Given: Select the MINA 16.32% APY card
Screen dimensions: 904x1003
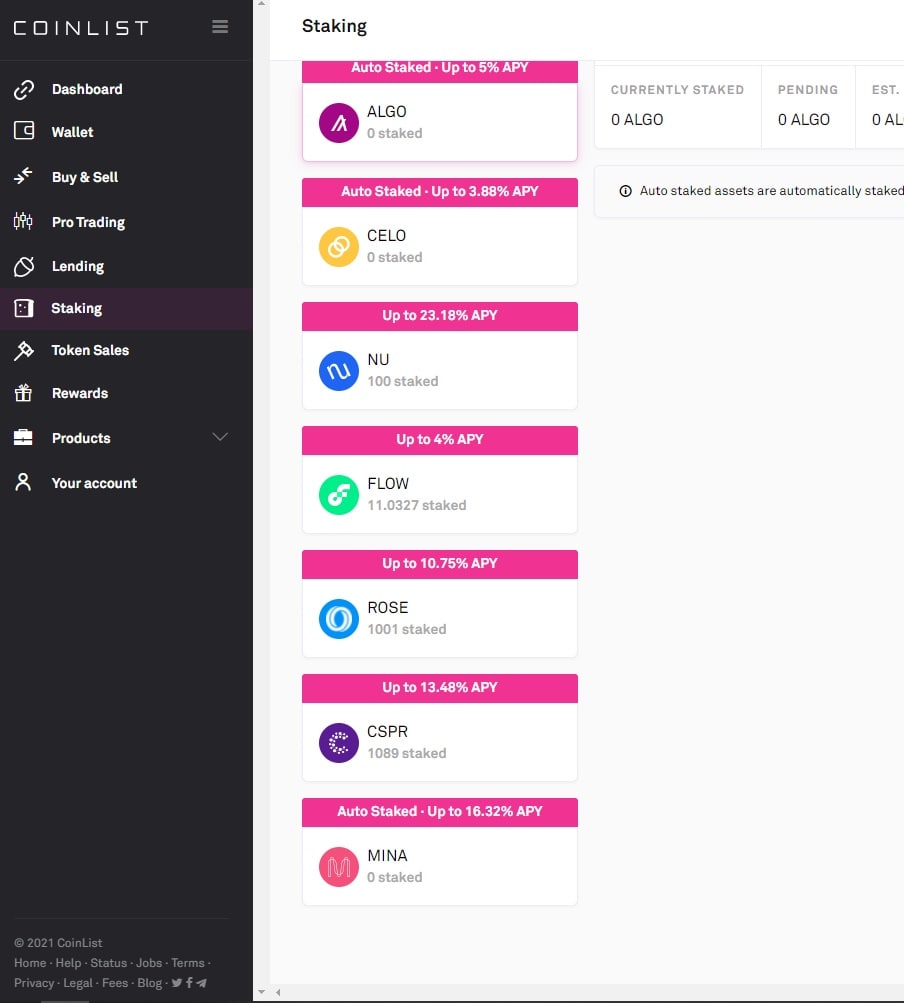Looking at the screenshot, I should 440,852.
